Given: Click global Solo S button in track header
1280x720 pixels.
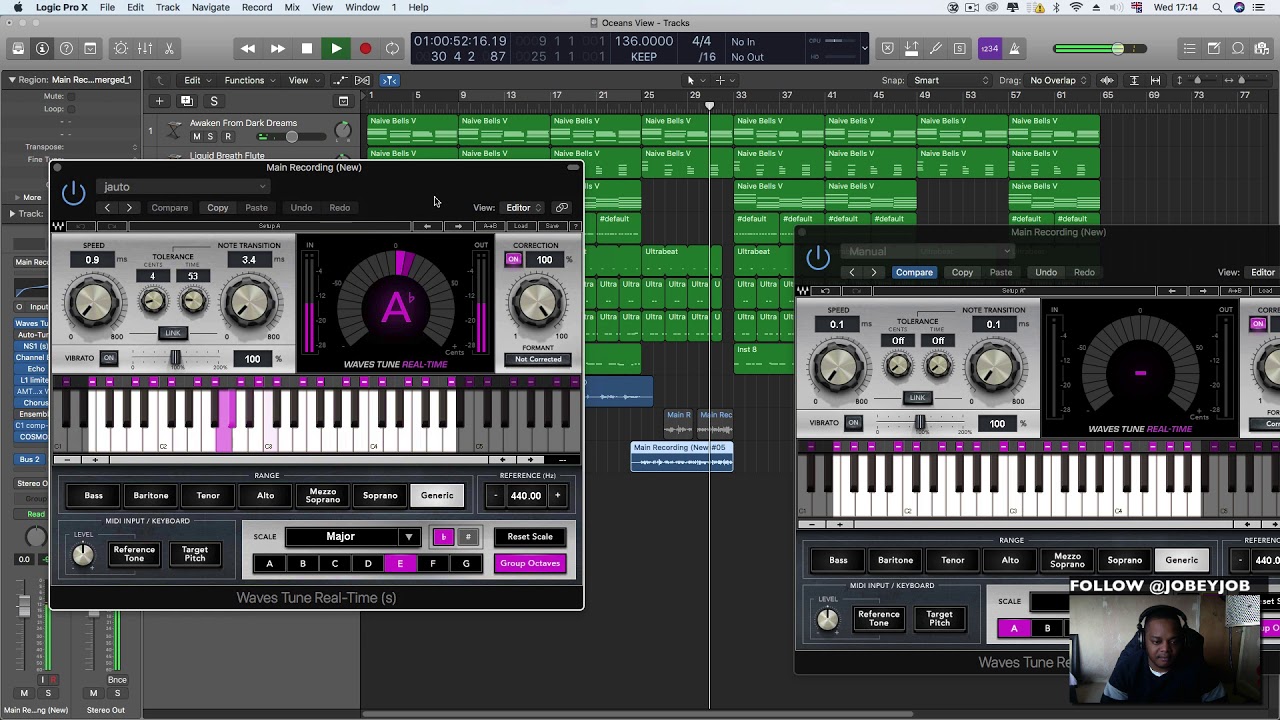Looking at the screenshot, I should tap(213, 101).
